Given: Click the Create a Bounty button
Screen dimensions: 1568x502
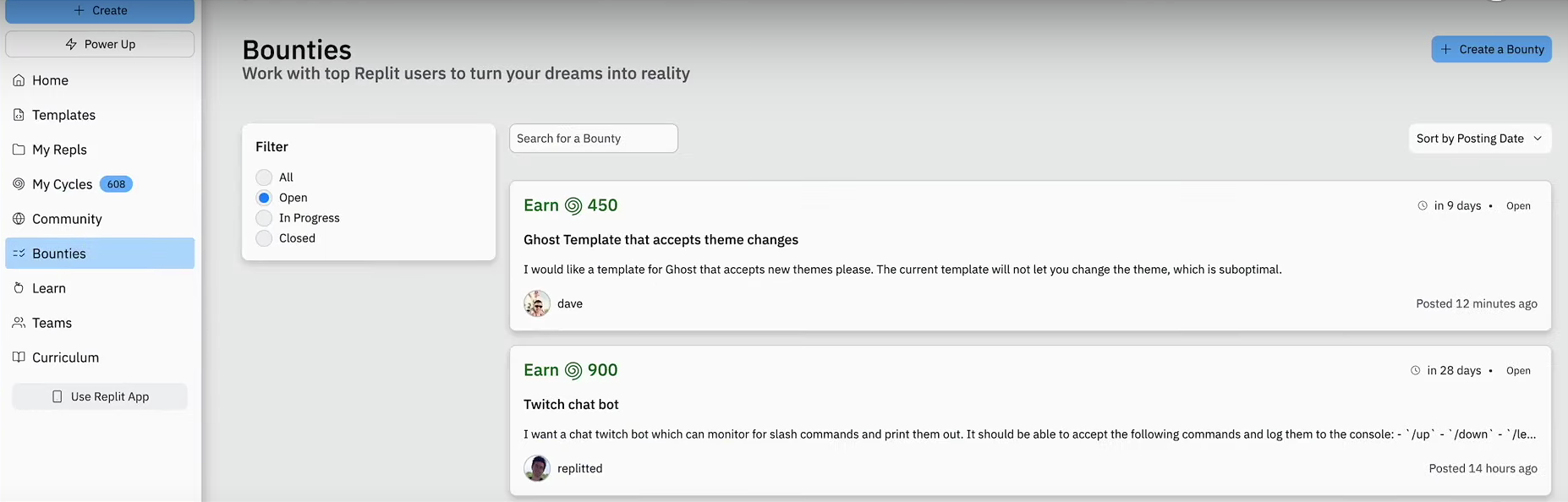Looking at the screenshot, I should click(x=1492, y=49).
